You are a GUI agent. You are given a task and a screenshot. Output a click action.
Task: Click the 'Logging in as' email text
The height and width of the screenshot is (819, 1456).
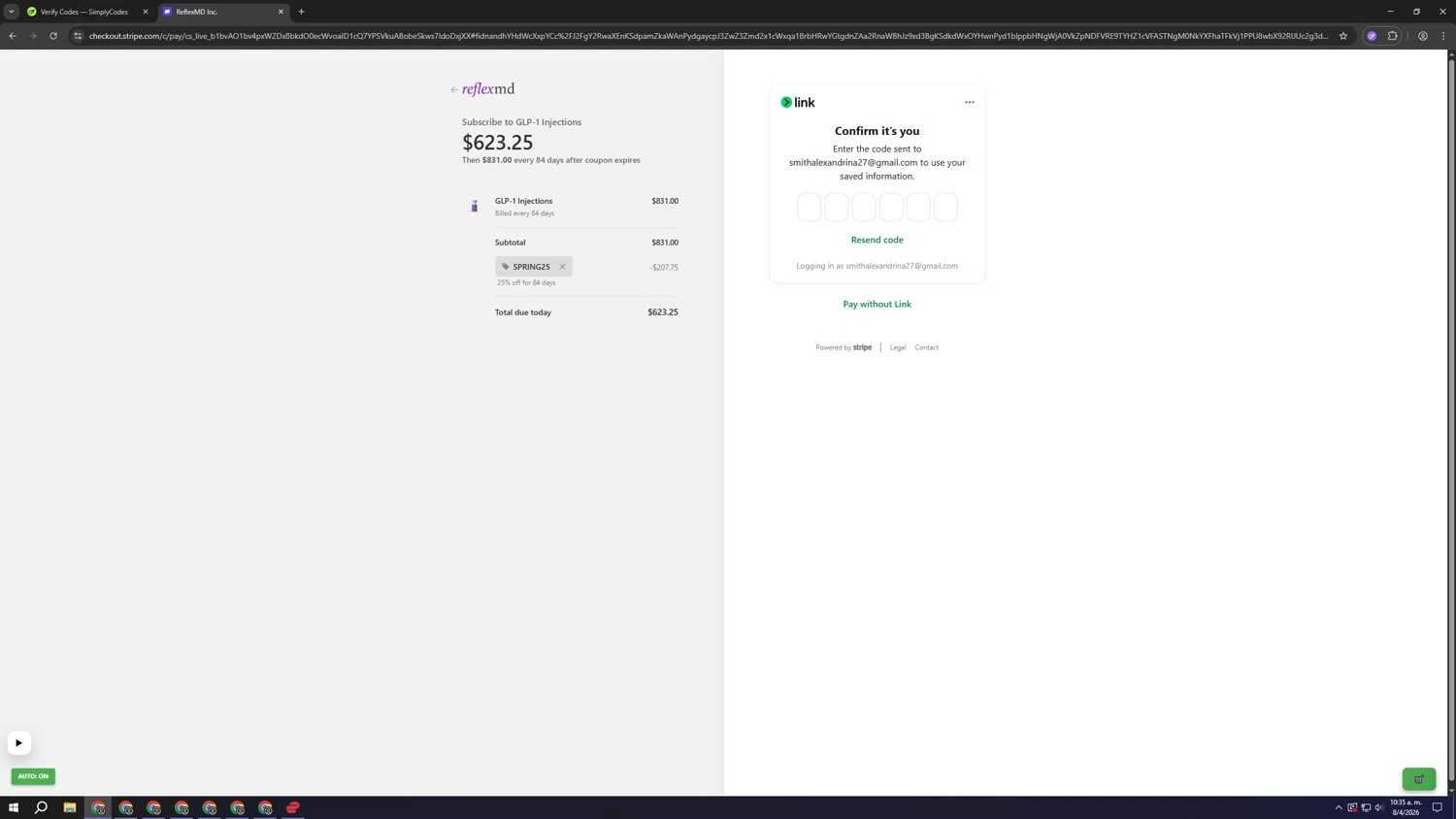[877, 266]
